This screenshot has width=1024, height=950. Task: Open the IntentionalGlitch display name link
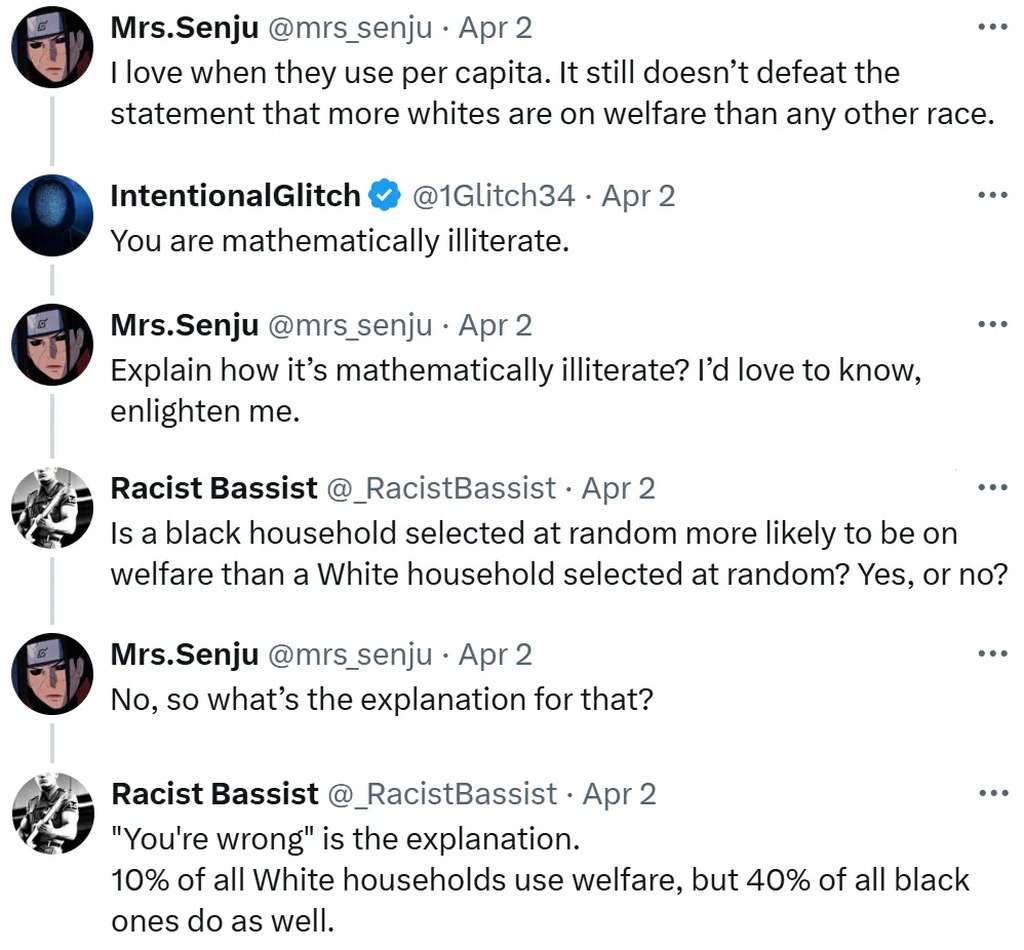[x=235, y=196]
